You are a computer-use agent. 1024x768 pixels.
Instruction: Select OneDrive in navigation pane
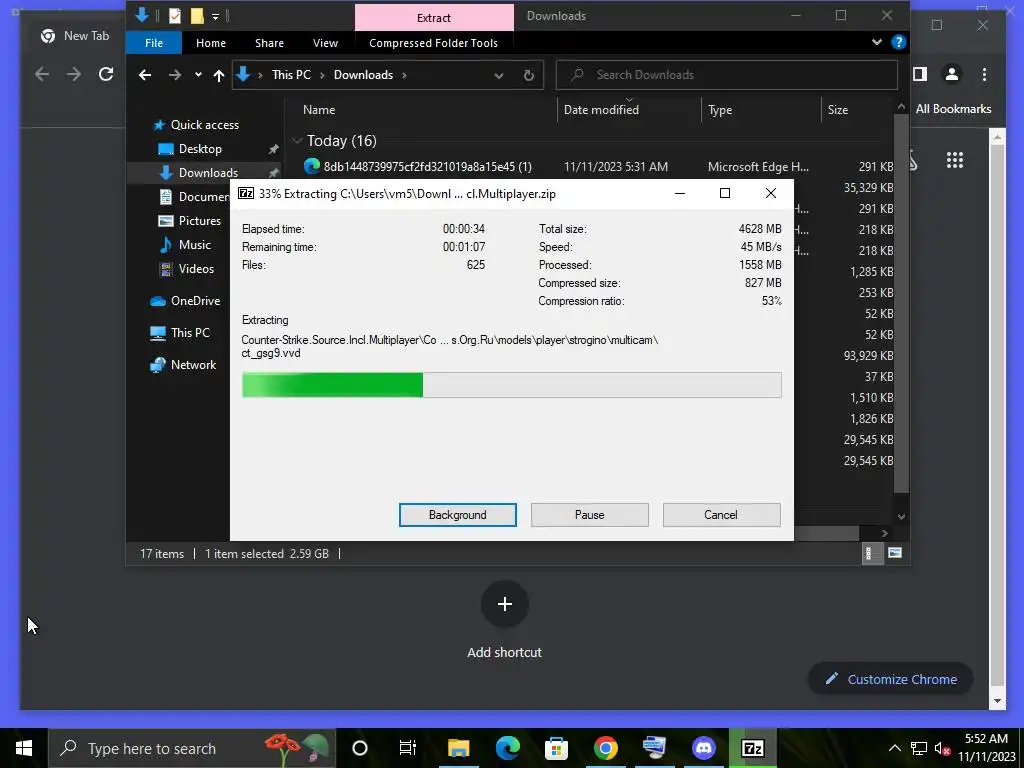tap(195, 300)
